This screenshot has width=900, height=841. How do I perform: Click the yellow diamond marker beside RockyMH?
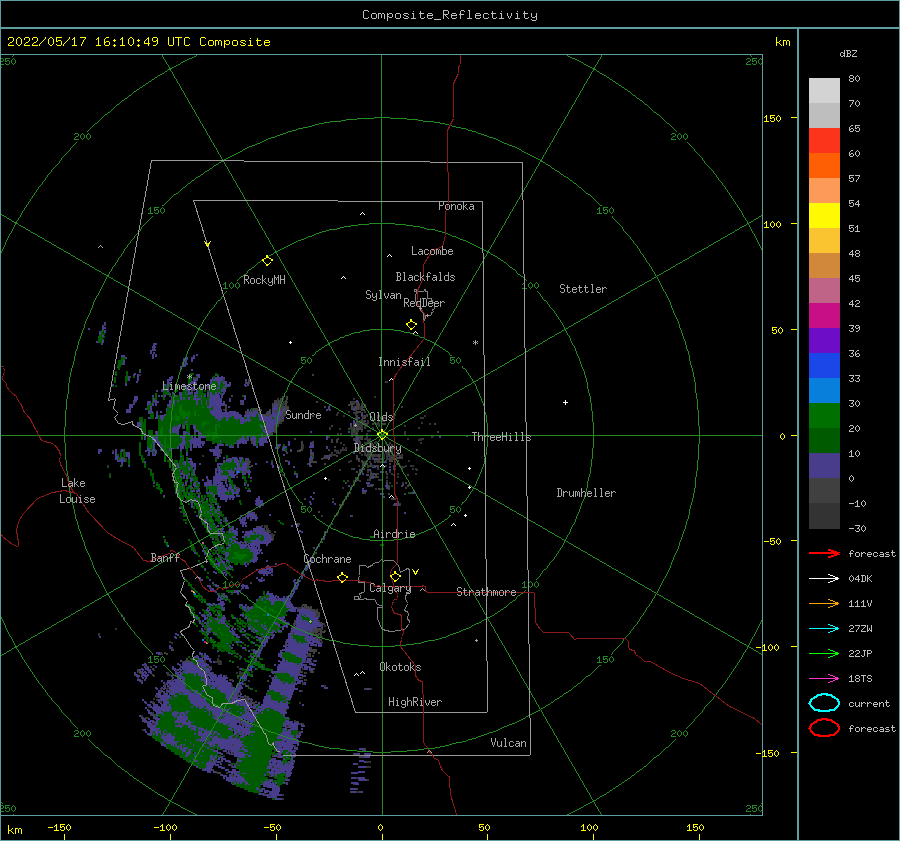click(267, 261)
